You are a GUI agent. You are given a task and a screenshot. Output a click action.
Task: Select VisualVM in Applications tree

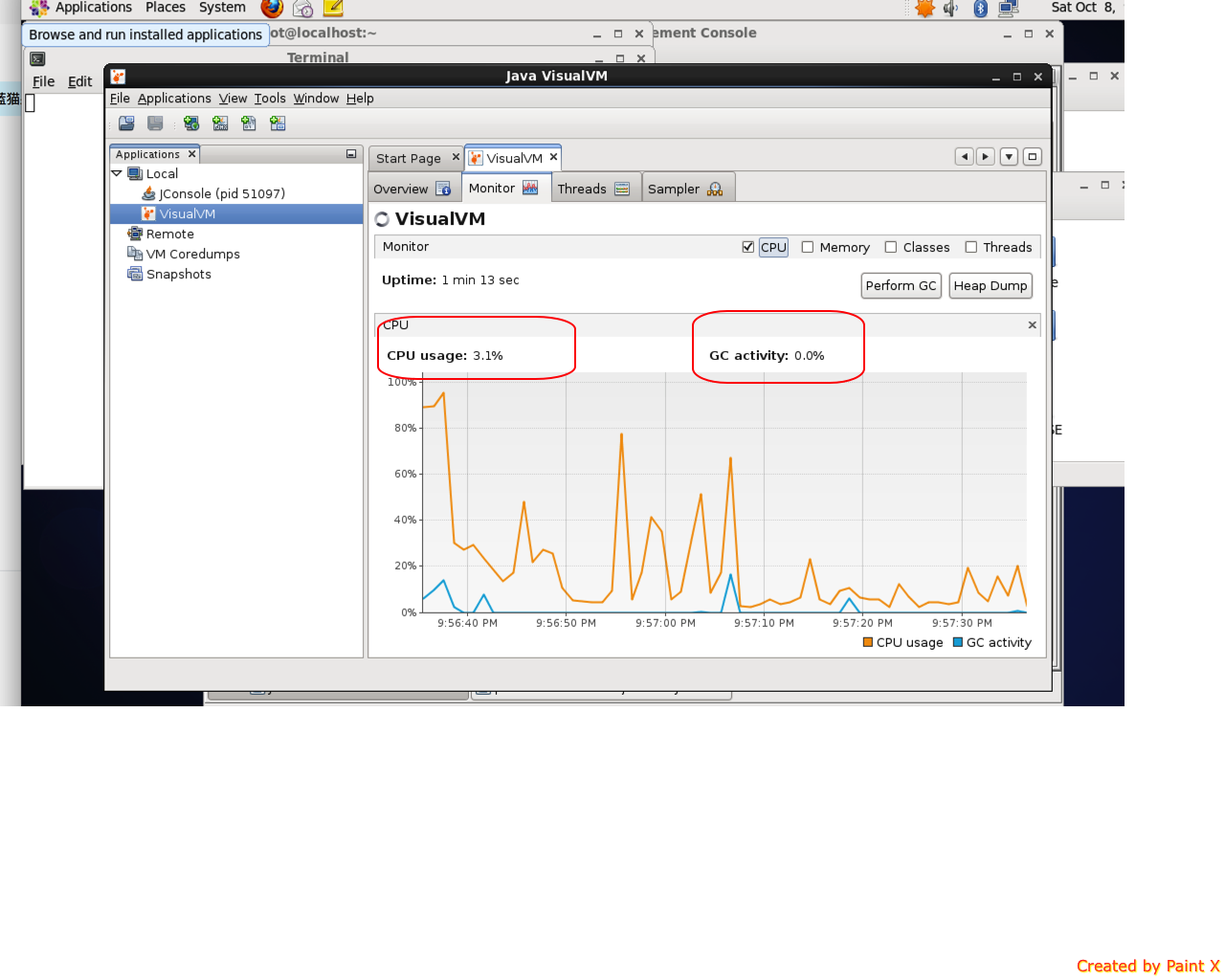[x=188, y=213]
